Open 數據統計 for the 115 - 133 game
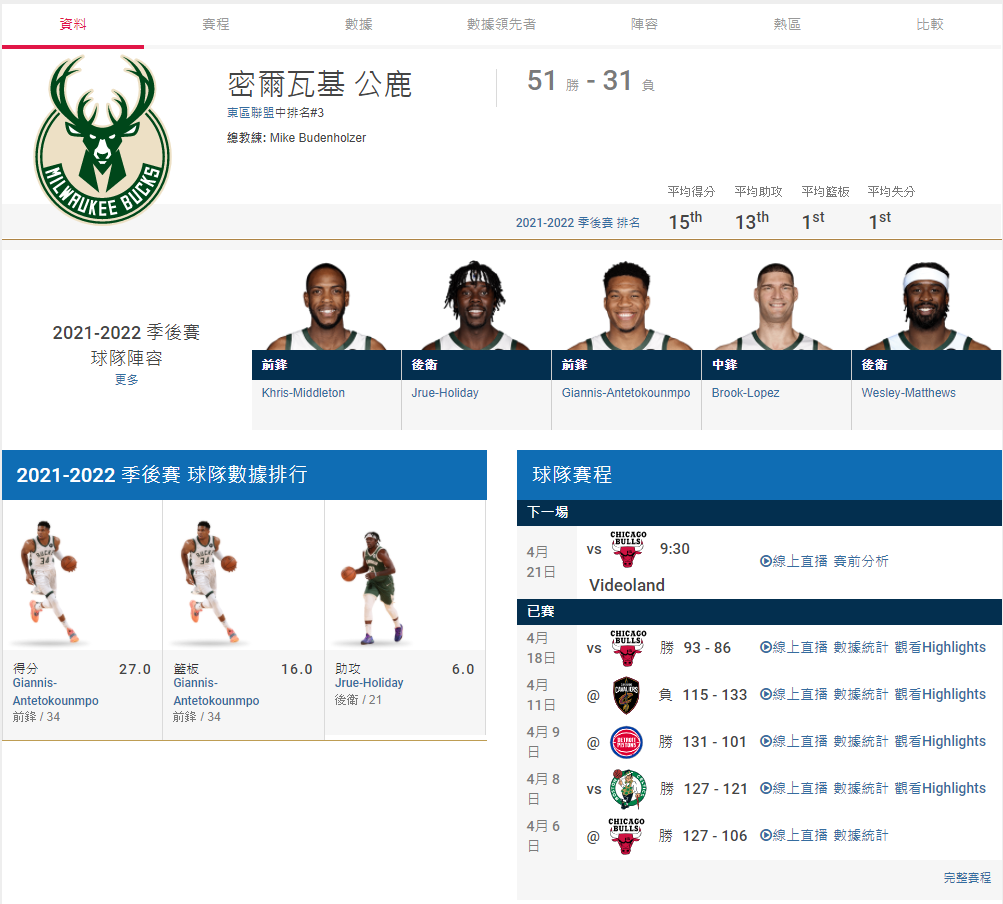Image resolution: width=1003 pixels, height=904 pixels. [861, 694]
